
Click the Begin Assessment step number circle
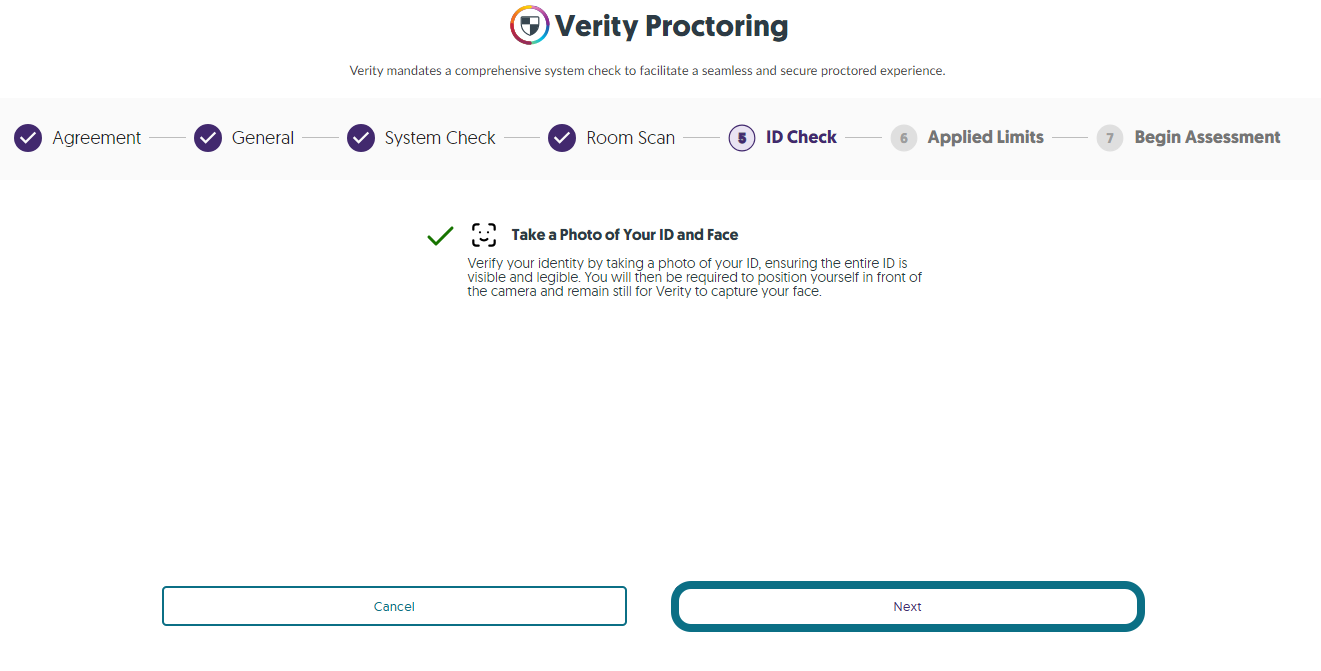(x=1110, y=138)
